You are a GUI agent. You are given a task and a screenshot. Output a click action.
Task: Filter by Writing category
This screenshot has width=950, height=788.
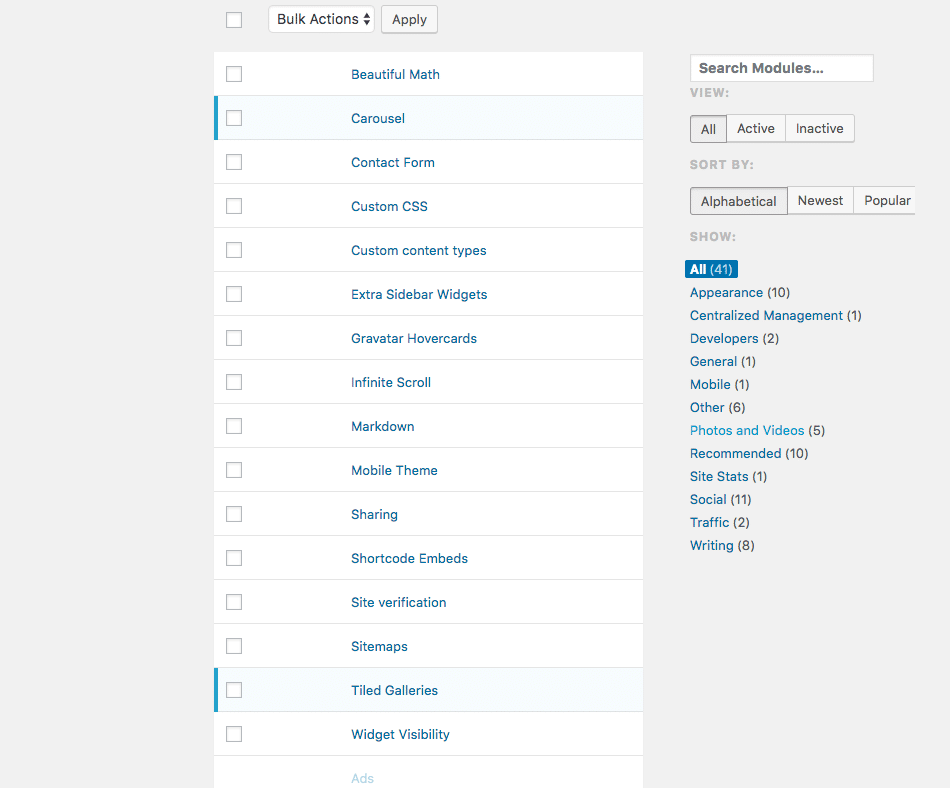coord(711,546)
